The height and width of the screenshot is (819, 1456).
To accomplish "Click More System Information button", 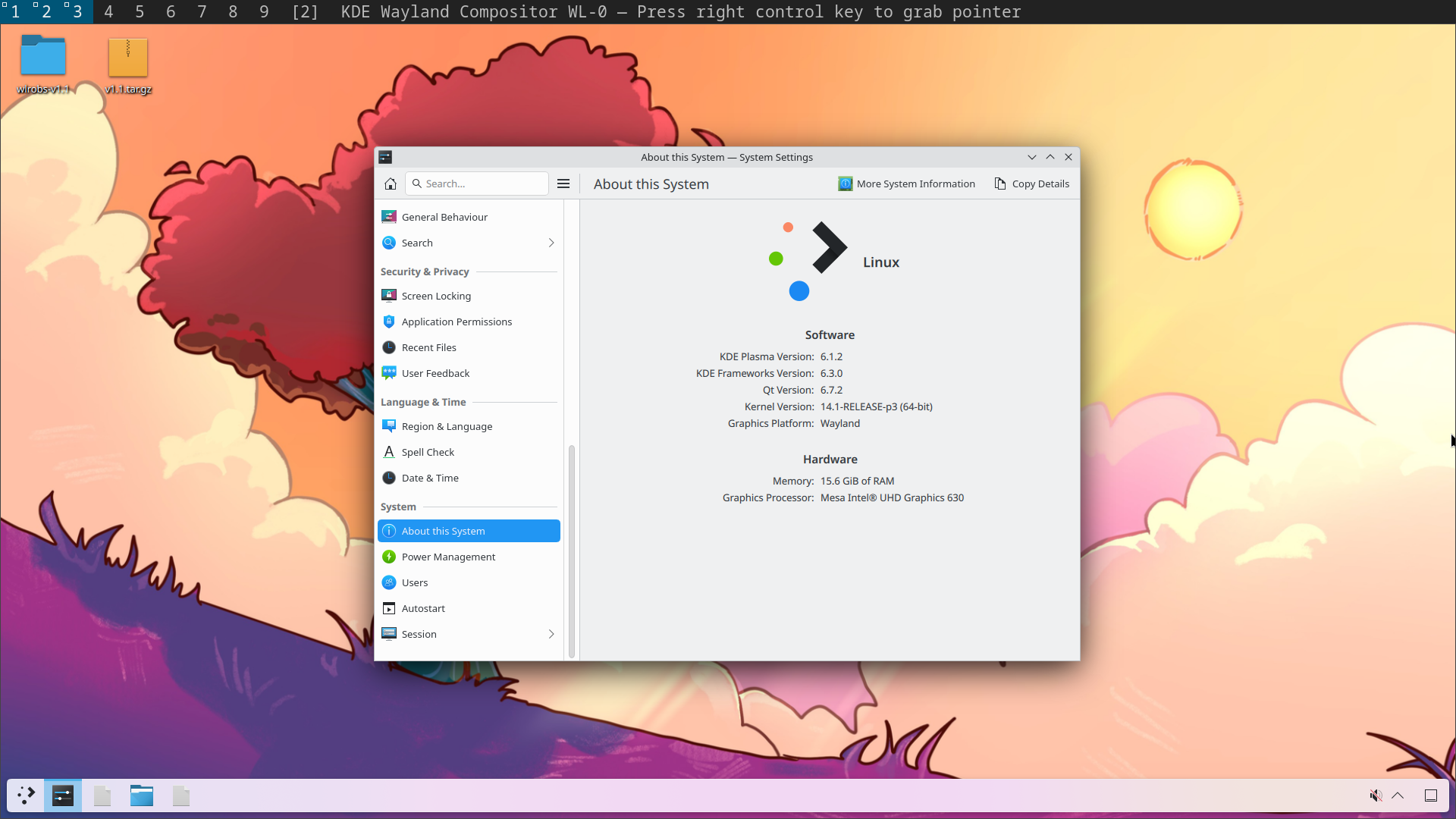I will [x=907, y=184].
